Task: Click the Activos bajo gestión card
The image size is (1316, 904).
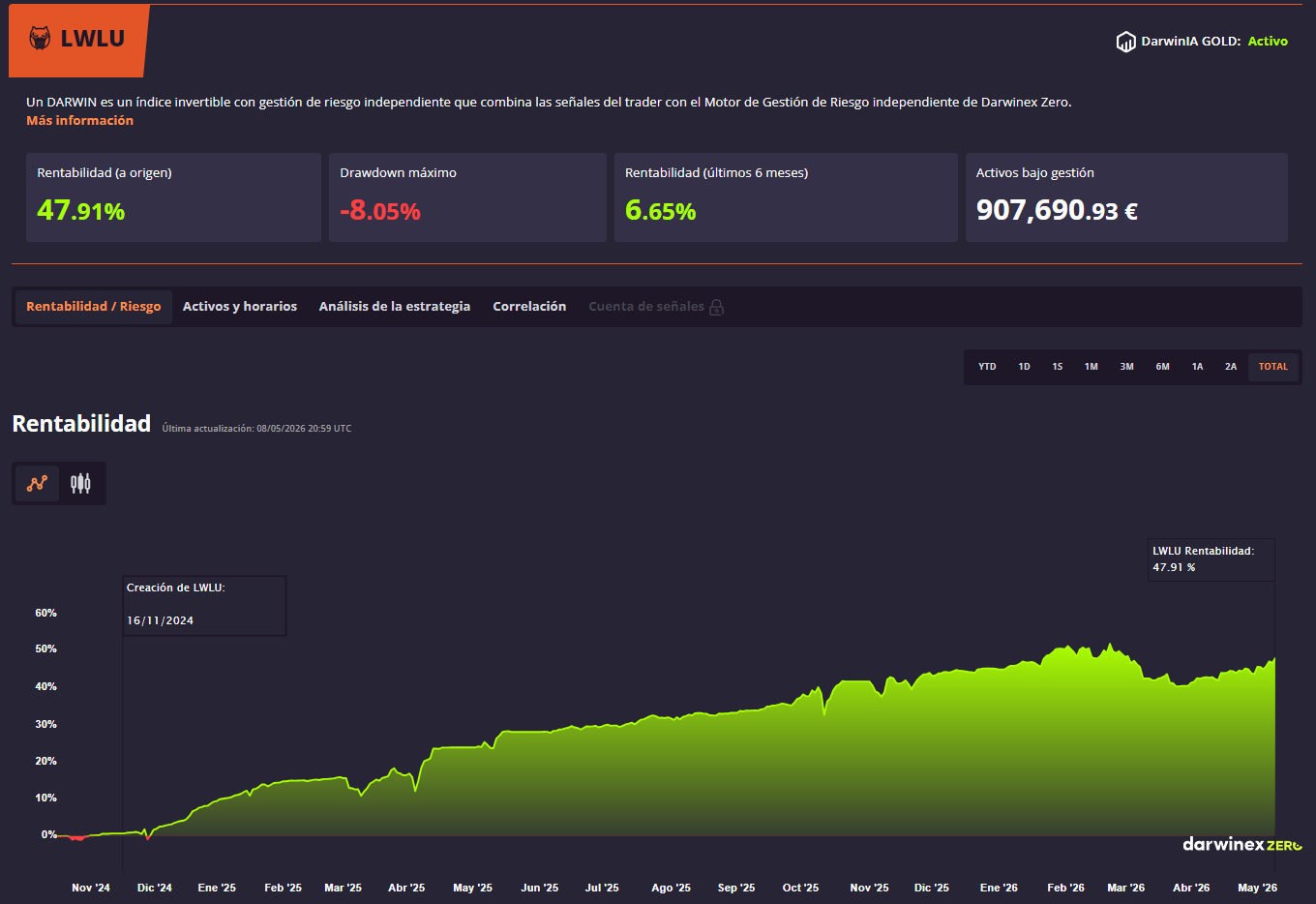Action: (1126, 197)
